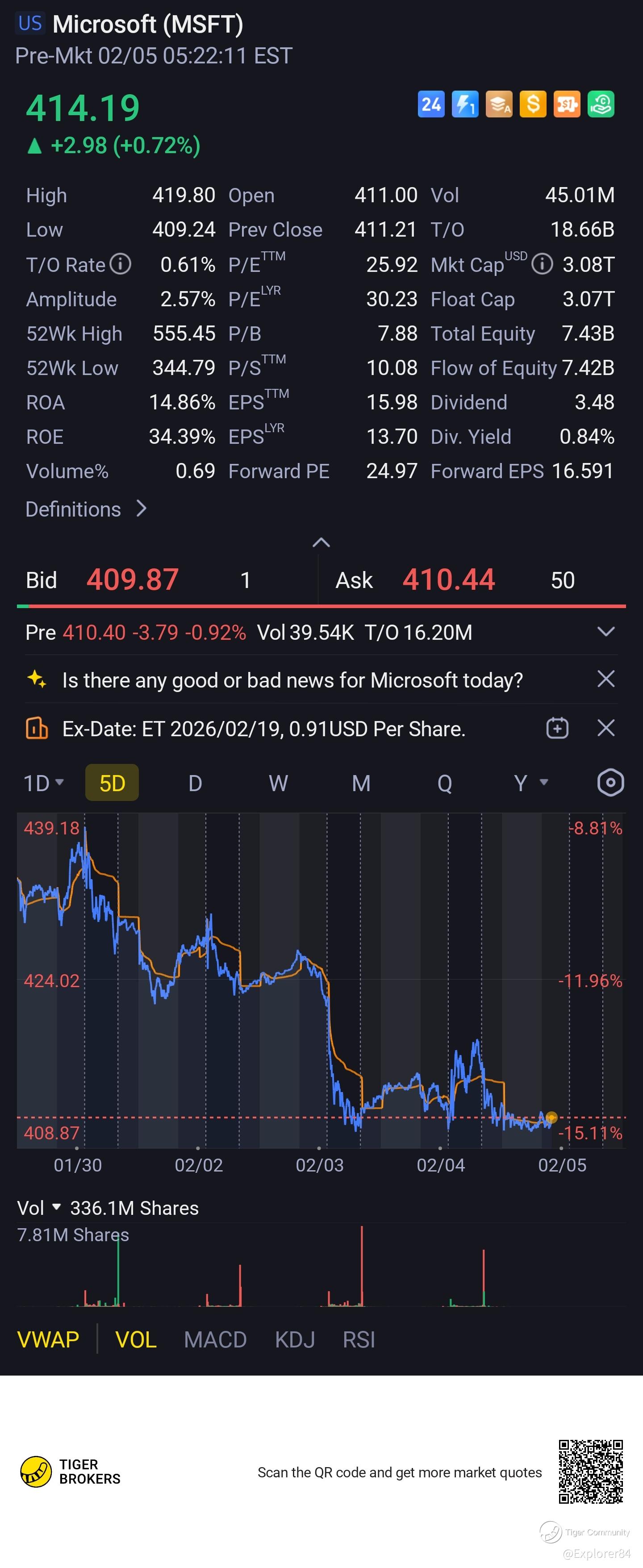Dismiss the ex-dividend date notice
This screenshot has width=643, height=1568.
[x=606, y=728]
